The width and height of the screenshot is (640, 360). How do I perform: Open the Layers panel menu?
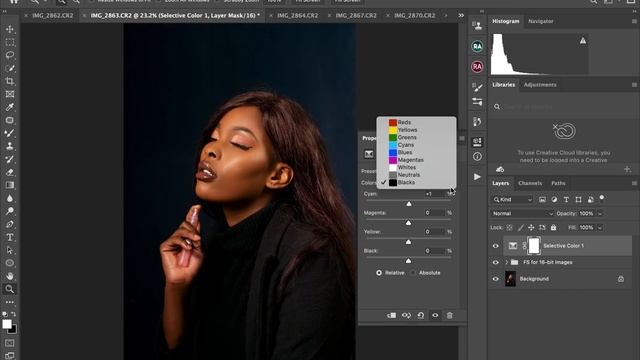[x=634, y=183]
